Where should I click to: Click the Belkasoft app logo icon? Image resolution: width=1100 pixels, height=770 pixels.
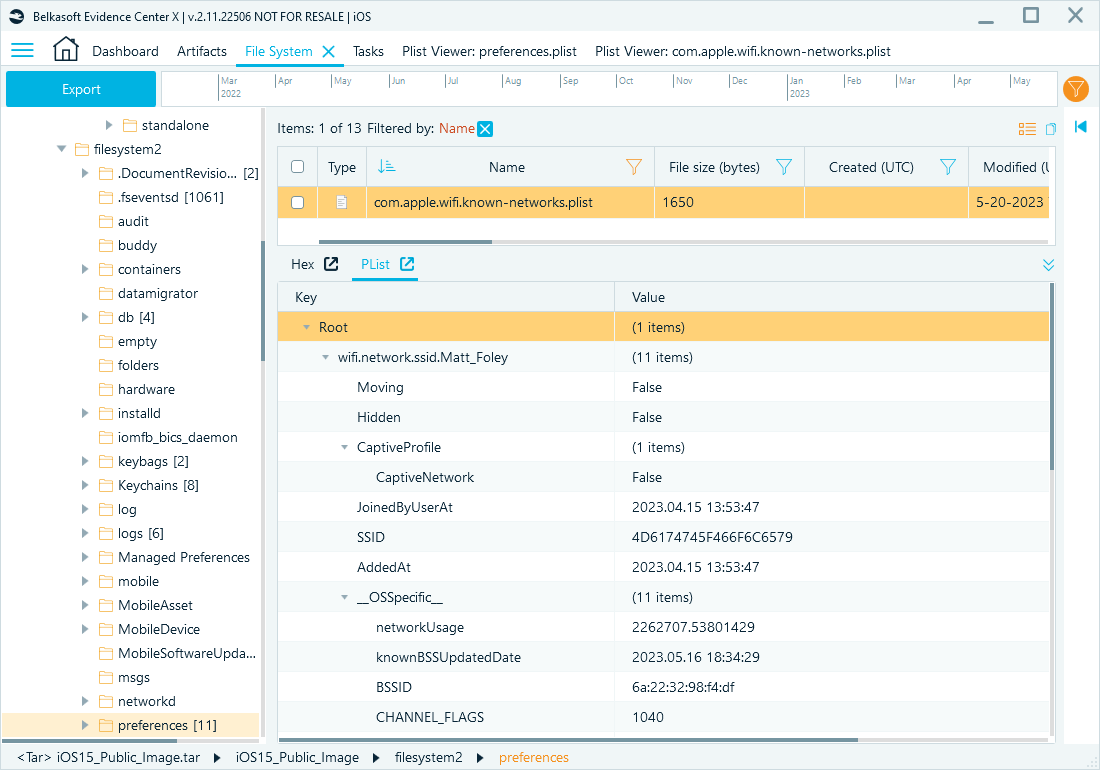[17, 16]
